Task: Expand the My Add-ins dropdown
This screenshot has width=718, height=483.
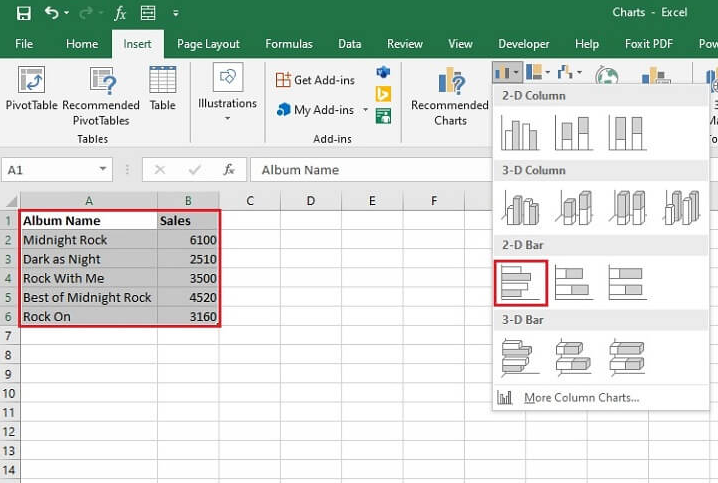Action: (365, 110)
